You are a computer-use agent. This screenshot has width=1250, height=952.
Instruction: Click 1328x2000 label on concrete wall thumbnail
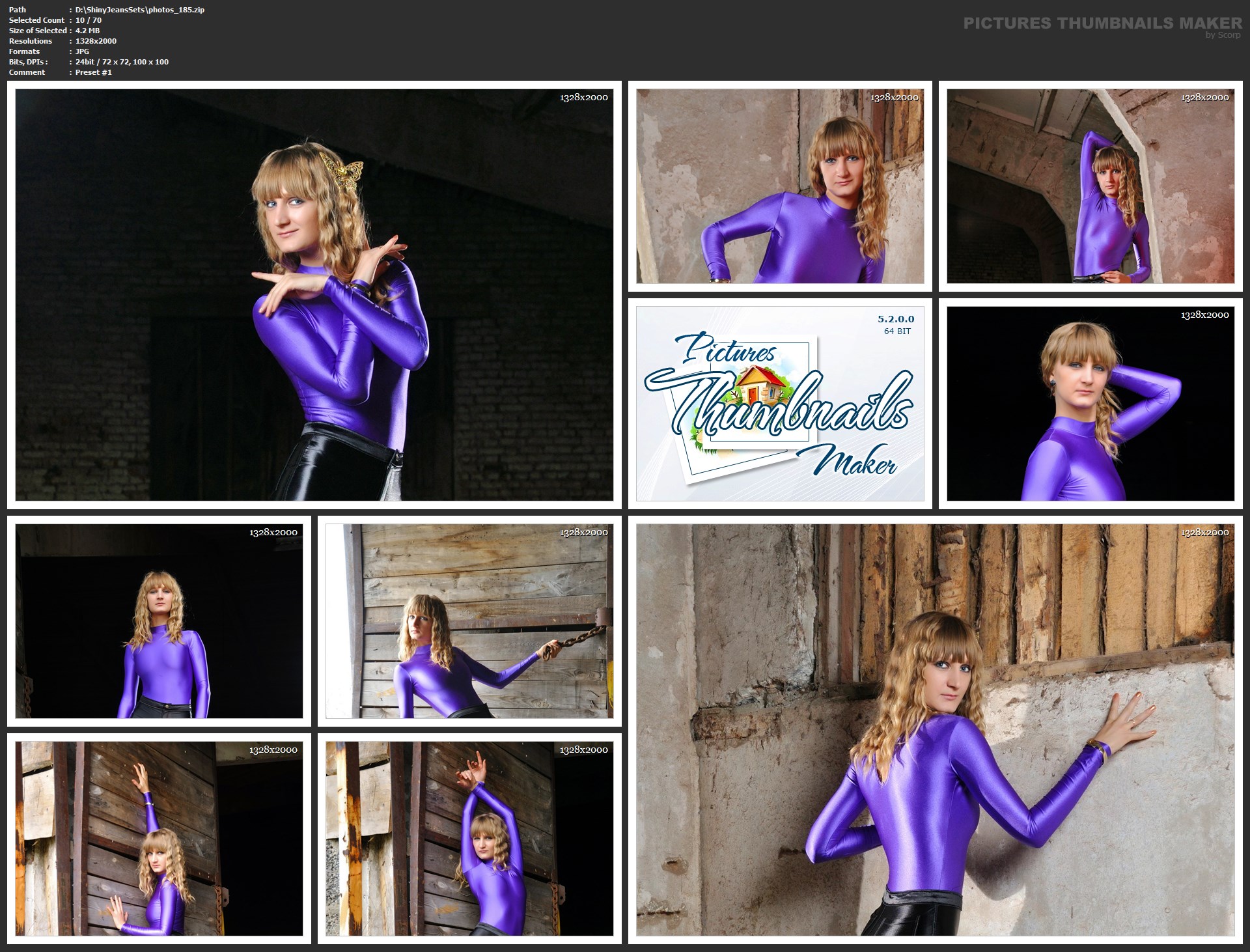[x=1205, y=532]
